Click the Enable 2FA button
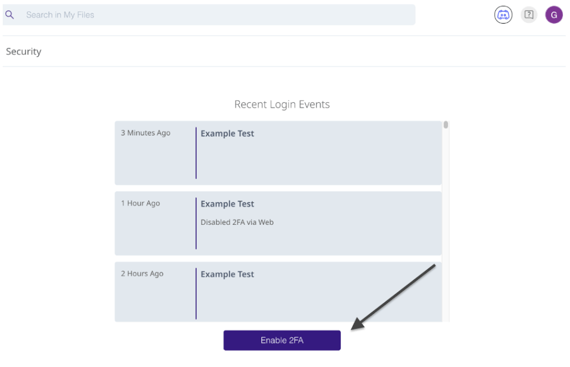Viewport: 570px width, 367px height. (282, 340)
